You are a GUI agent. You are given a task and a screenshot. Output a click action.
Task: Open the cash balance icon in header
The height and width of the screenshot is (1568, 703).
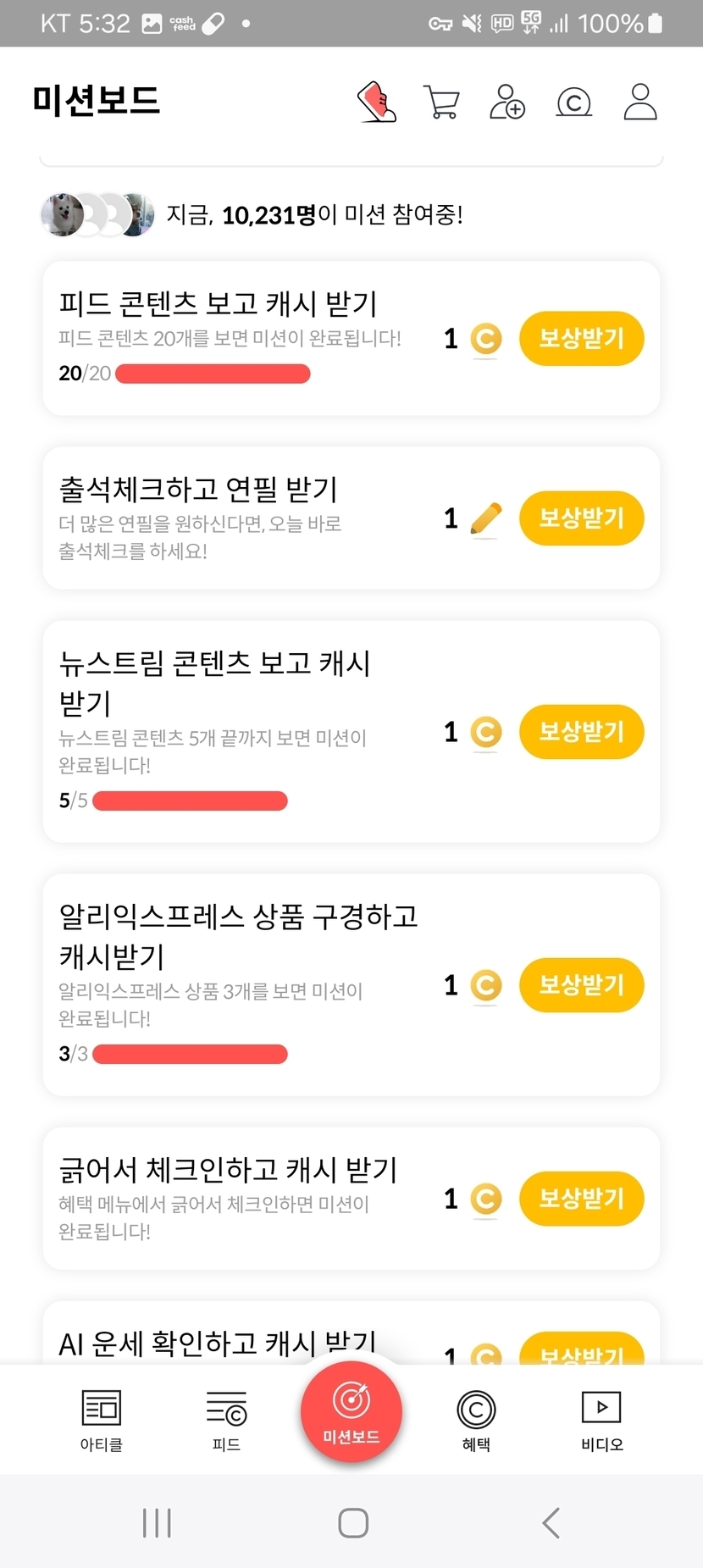[573, 103]
